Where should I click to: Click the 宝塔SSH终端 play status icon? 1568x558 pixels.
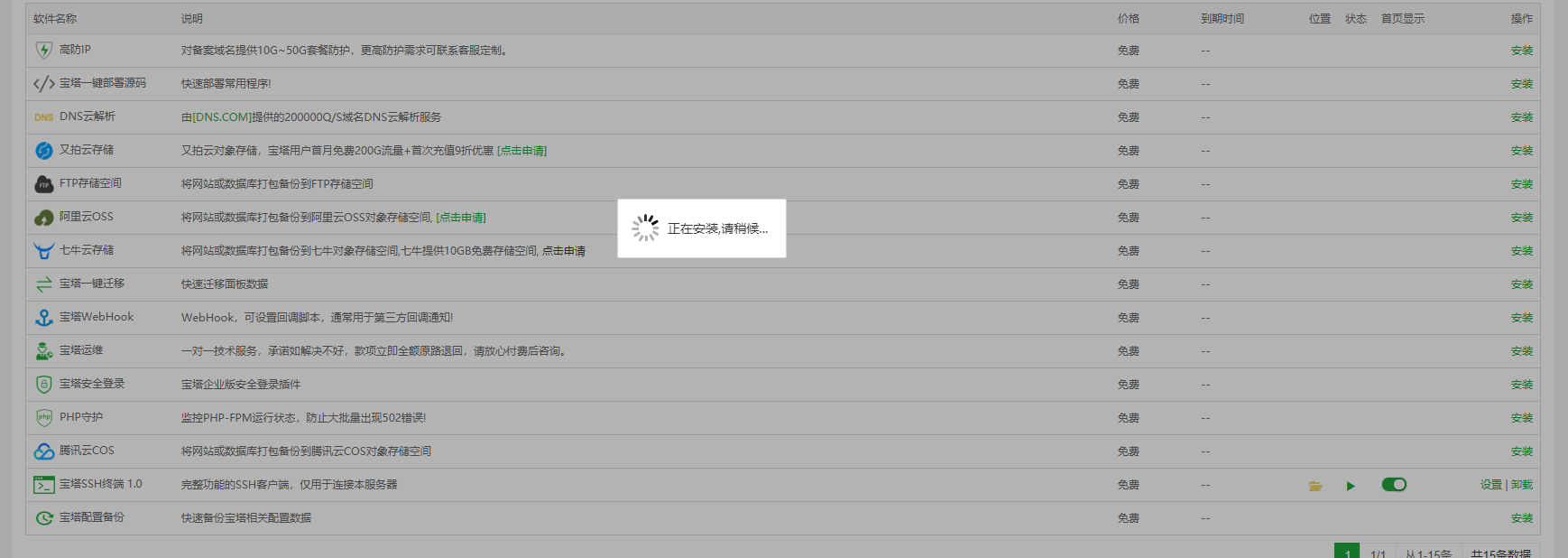[1351, 486]
